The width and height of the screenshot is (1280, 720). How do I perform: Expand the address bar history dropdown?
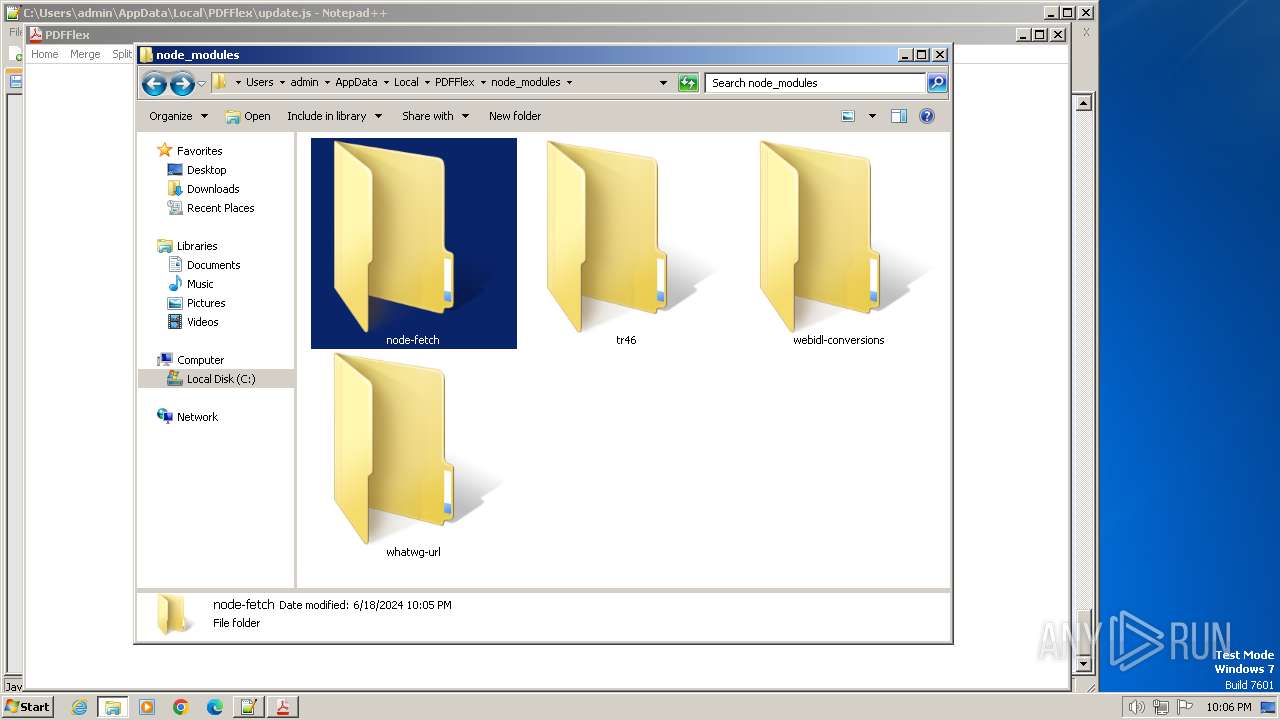pyautogui.click(x=663, y=83)
